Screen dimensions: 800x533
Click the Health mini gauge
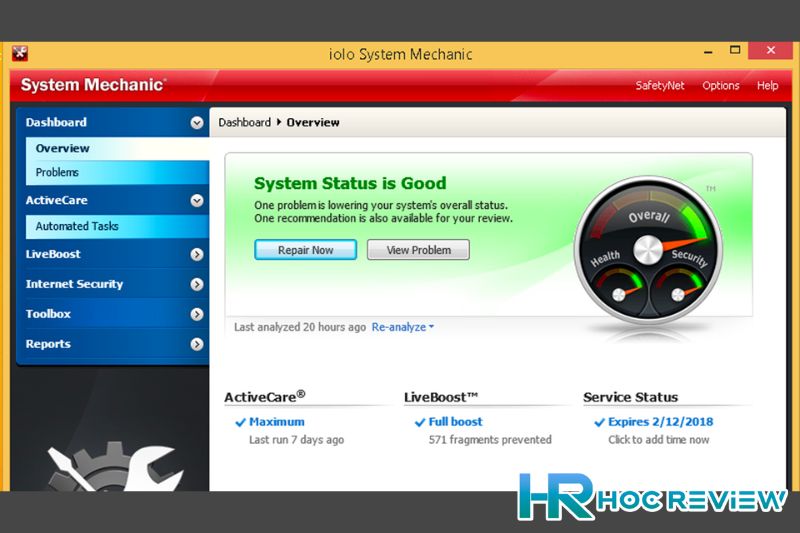[x=619, y=291]
